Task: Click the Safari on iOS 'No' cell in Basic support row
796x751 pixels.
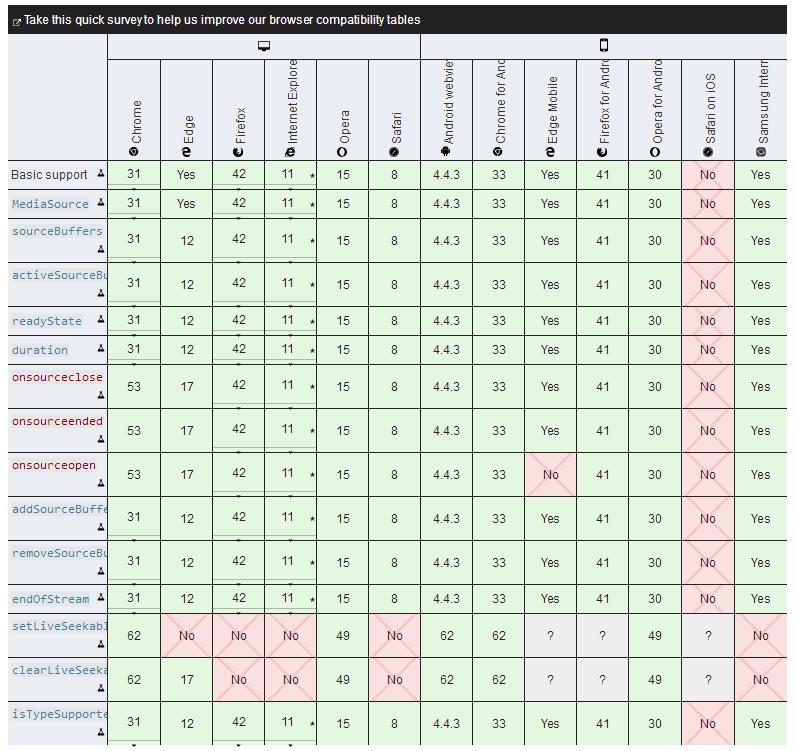Action: tap(708, 175)
